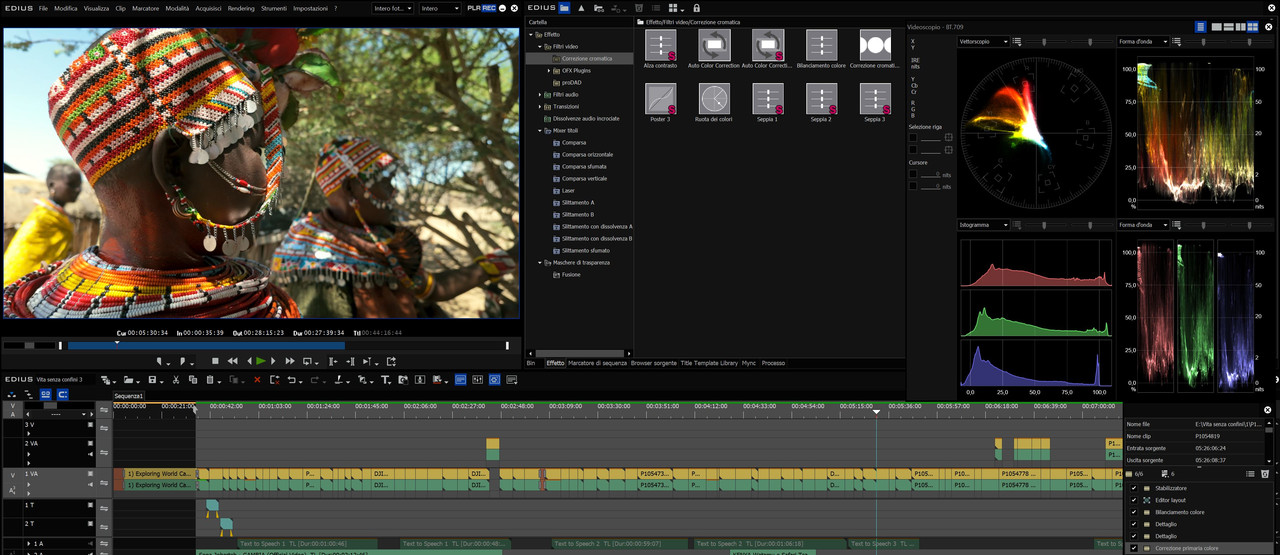Collapse the Mixer titoli tree folder
Screen dimensions: 1280x555
[540, 131]
